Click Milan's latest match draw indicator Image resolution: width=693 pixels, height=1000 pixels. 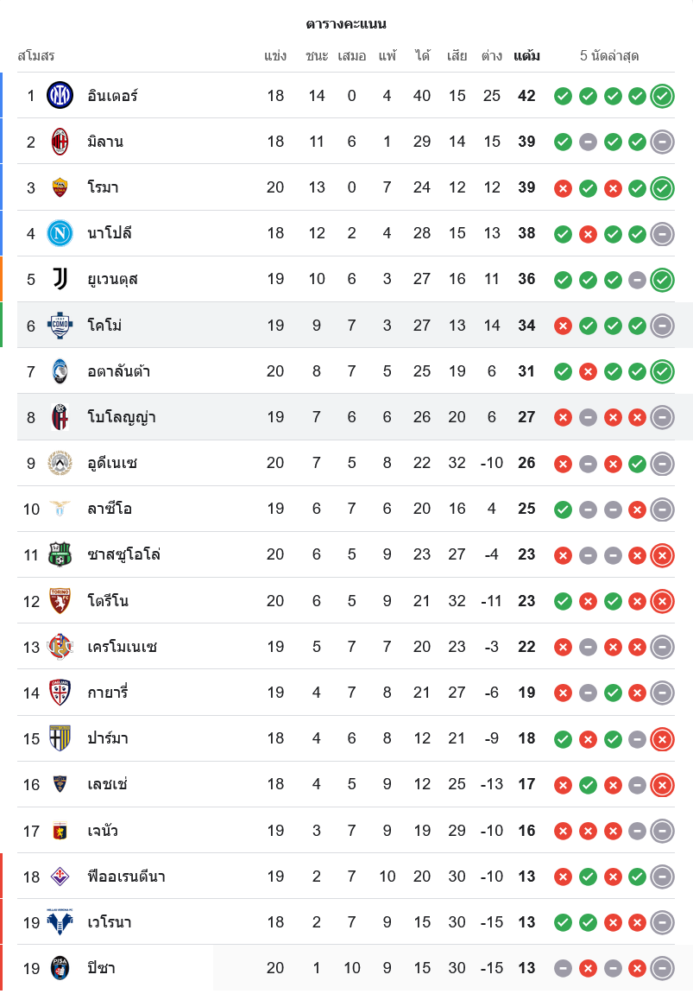[662, 142]
